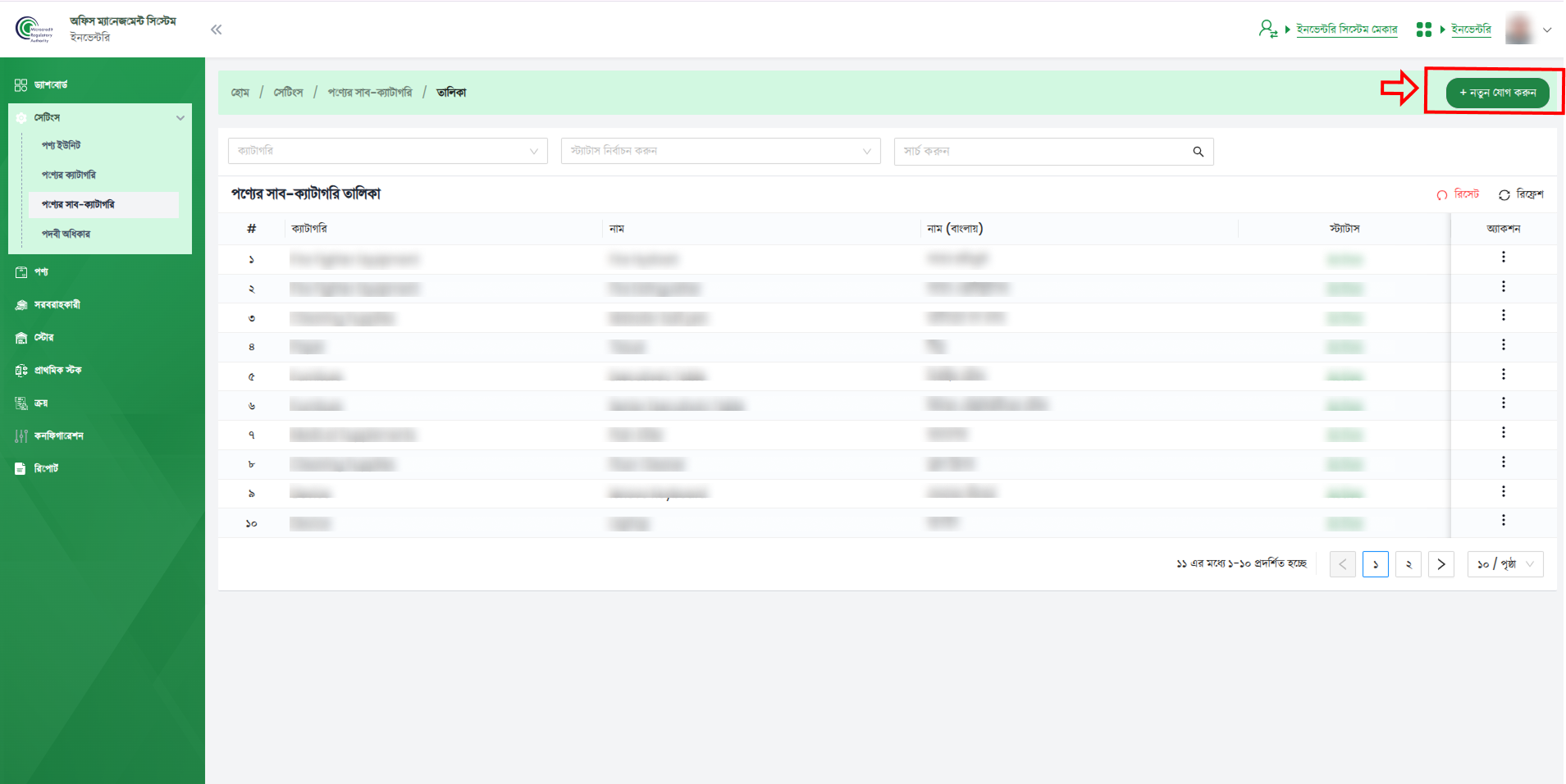Image resolution: width=1566 pixels, height=784 pixels.
Task: Click হোম breadcrumb link
Action: tap(240, 93)
